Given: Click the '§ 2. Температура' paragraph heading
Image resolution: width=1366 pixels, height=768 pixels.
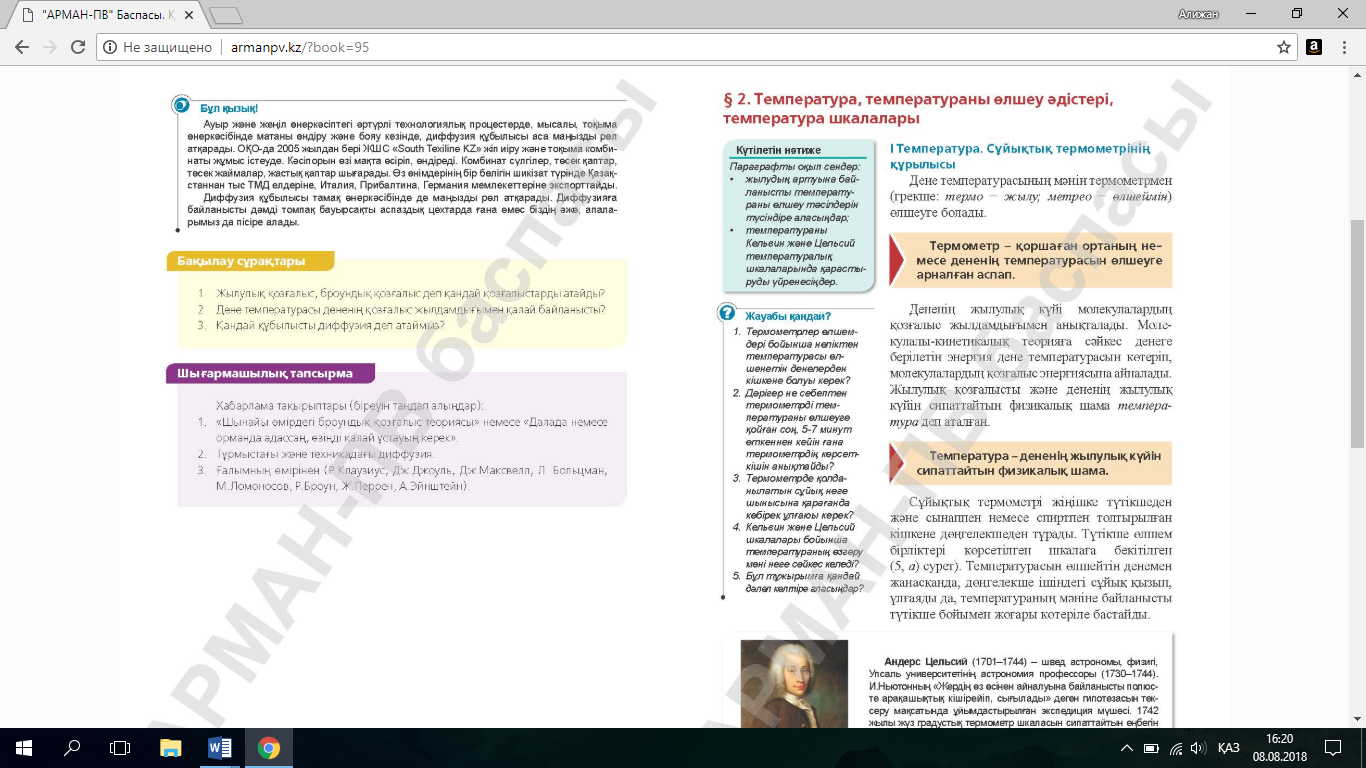Looking at the screenshot, I should pos(917,108).
